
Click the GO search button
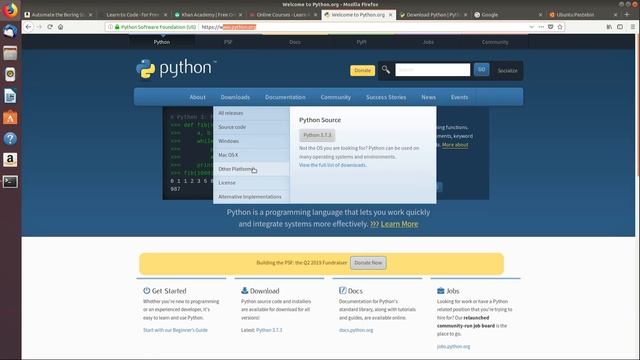[482, 69]
